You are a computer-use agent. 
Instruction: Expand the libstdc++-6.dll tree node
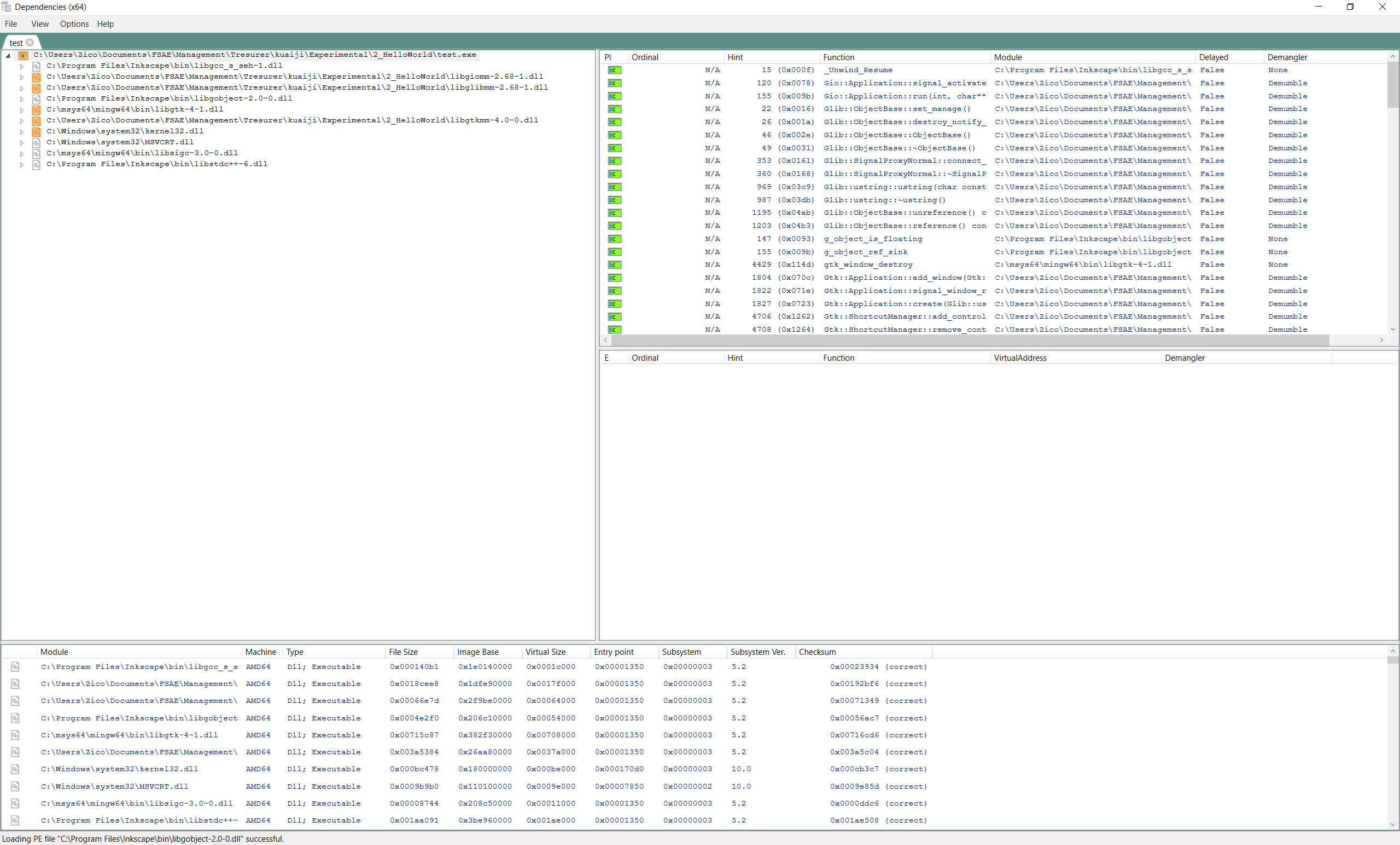[21, 165]
